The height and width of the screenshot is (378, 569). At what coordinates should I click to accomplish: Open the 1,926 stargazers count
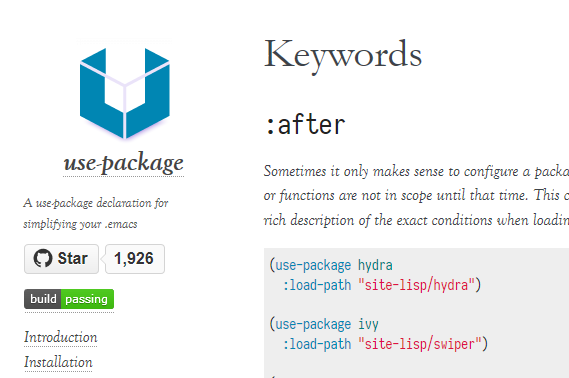tap(135, 259)
